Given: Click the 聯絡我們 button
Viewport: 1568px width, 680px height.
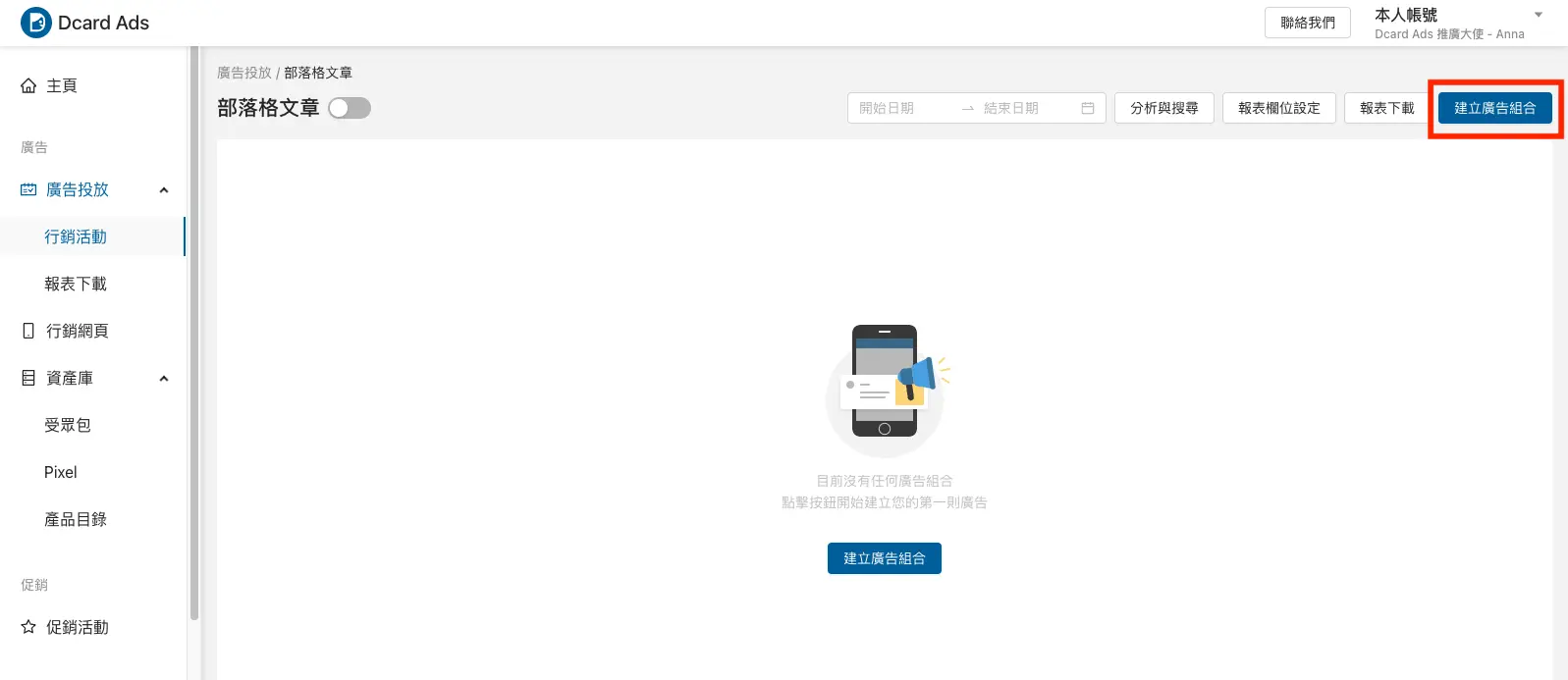Looking at the screenshot, I should pos(1307,23).
